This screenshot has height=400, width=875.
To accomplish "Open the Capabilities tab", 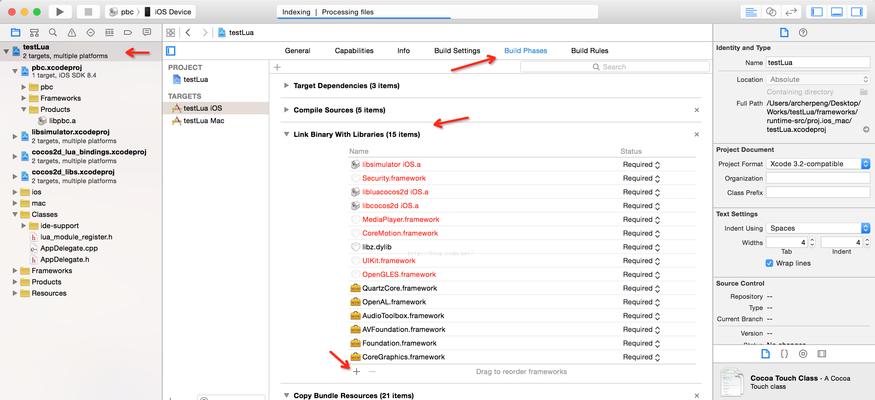I will point(354,51).
